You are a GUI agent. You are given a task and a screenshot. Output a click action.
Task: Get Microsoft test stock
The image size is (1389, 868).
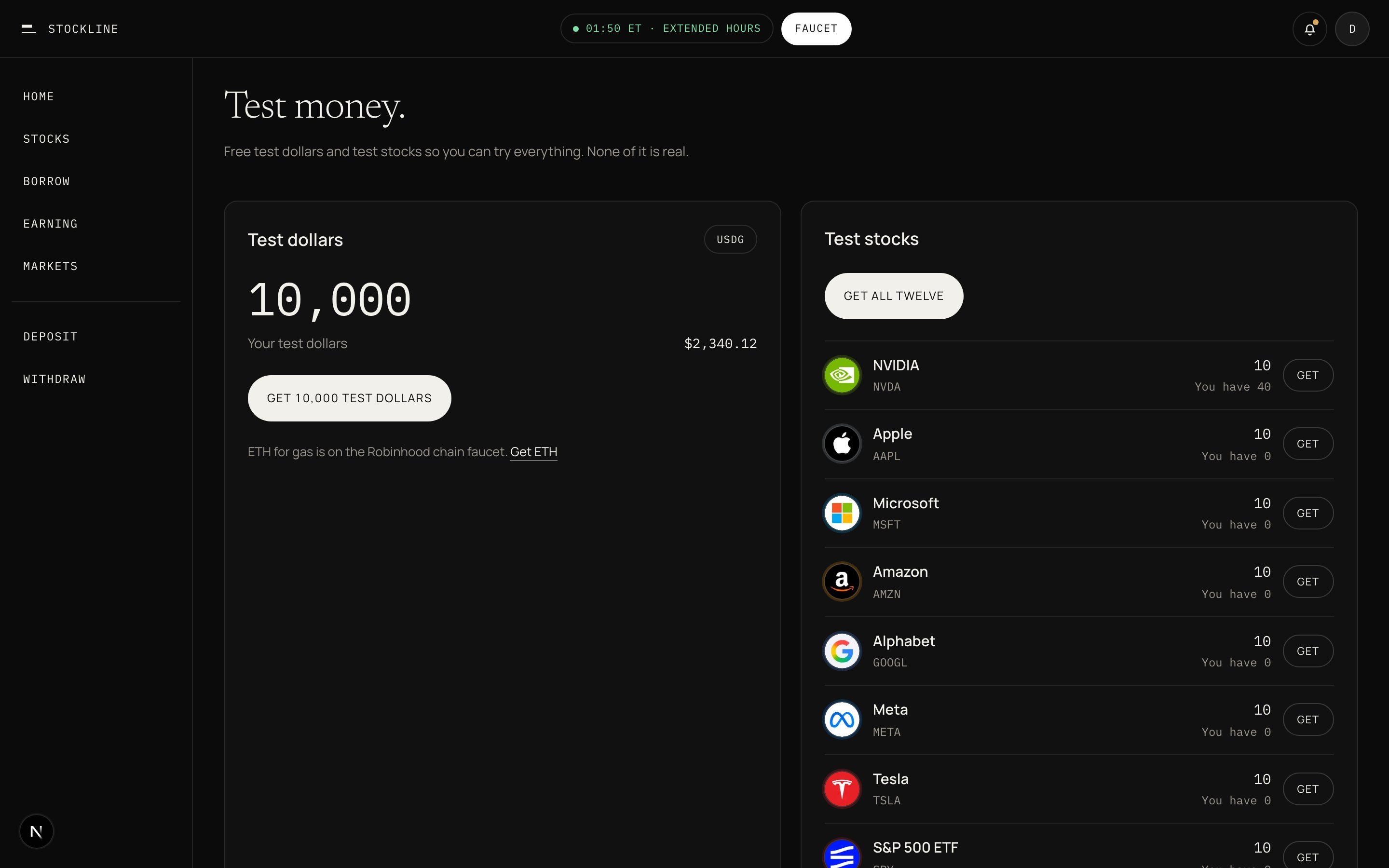(x=1307, y=513)
